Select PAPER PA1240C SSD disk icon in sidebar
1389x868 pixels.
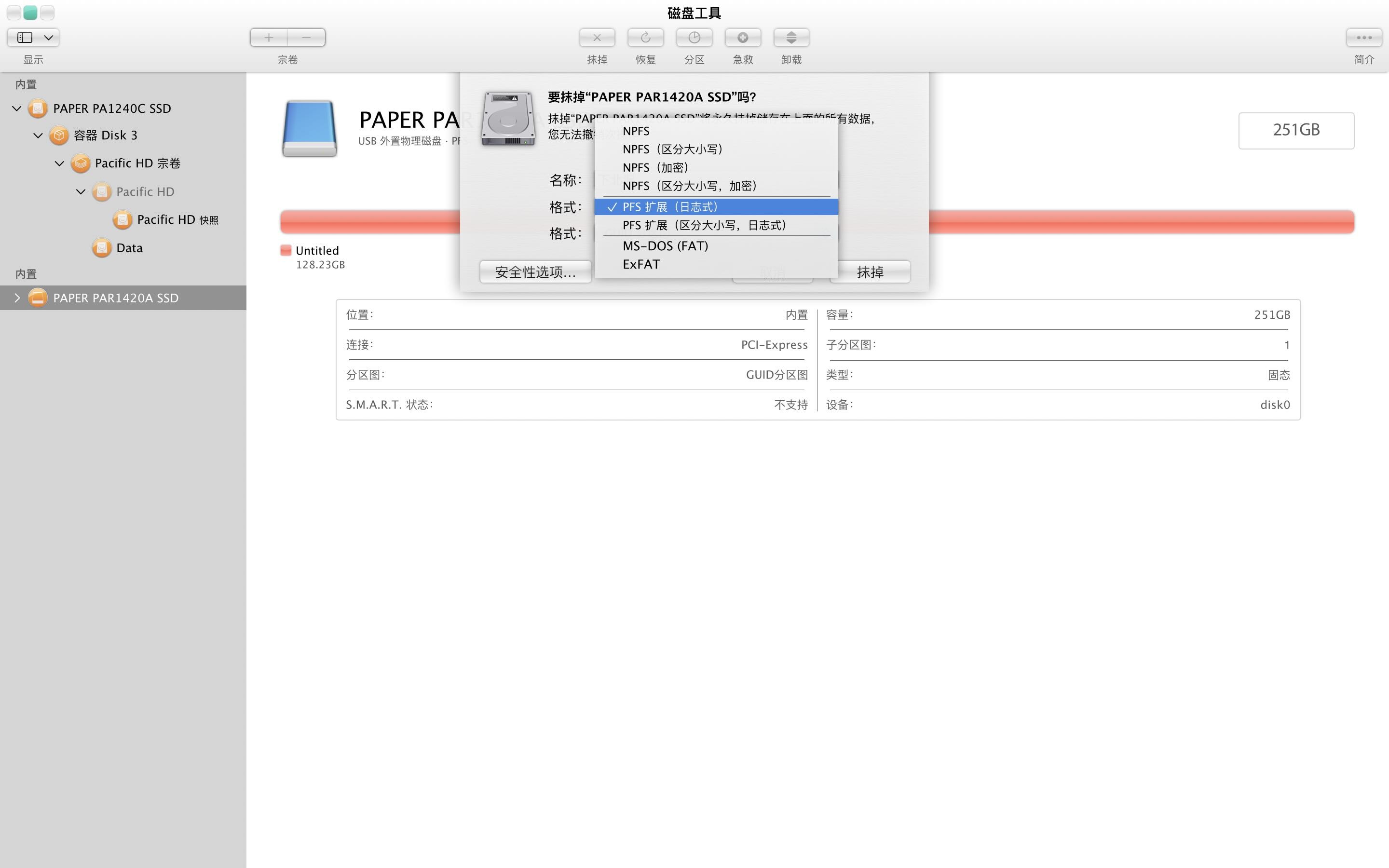pyautogui.click(x=38, y=108)
